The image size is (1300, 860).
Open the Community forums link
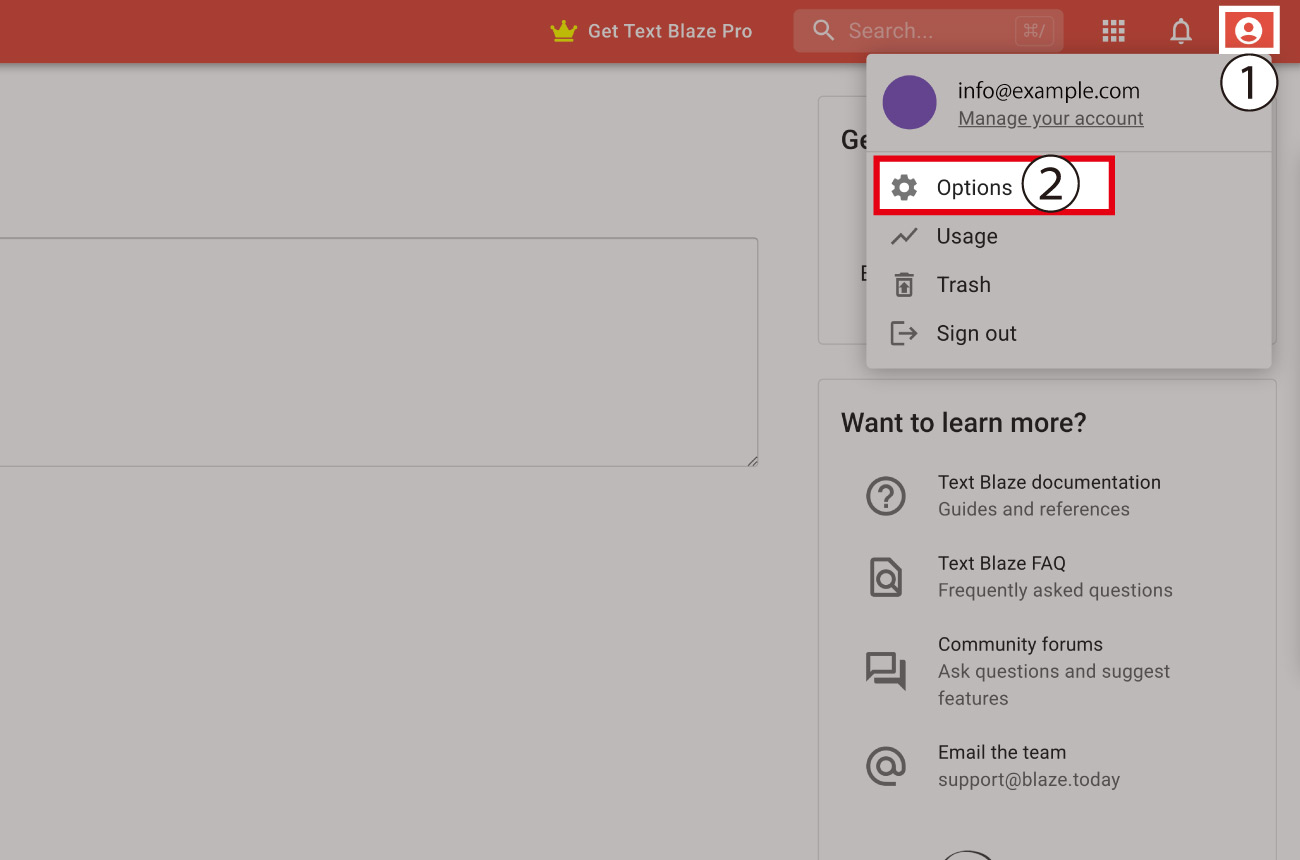click(x=1020, y=644)
